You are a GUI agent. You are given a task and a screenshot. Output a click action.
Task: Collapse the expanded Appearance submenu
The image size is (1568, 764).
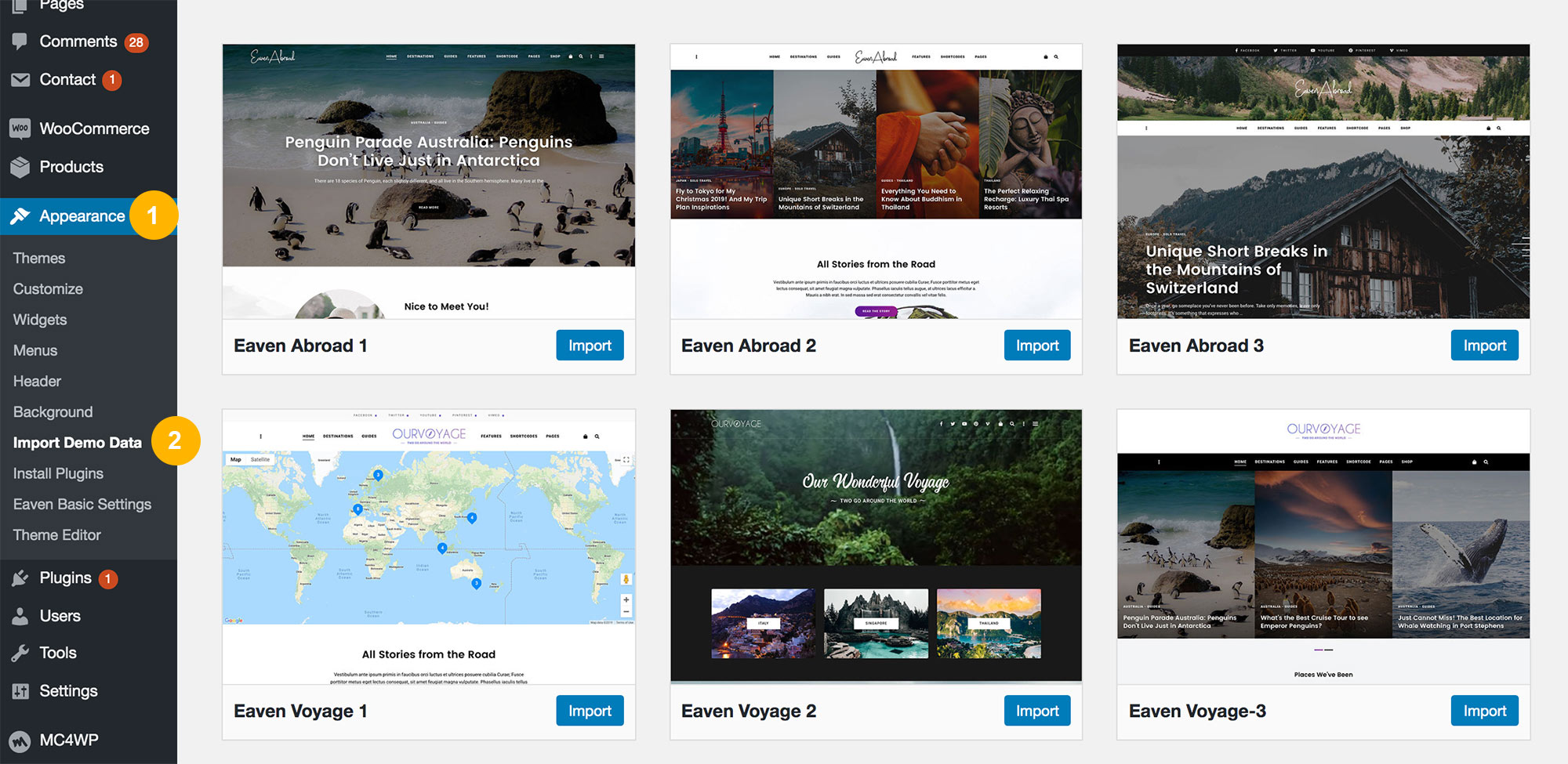pyautogui.click(x=82, y=215)
